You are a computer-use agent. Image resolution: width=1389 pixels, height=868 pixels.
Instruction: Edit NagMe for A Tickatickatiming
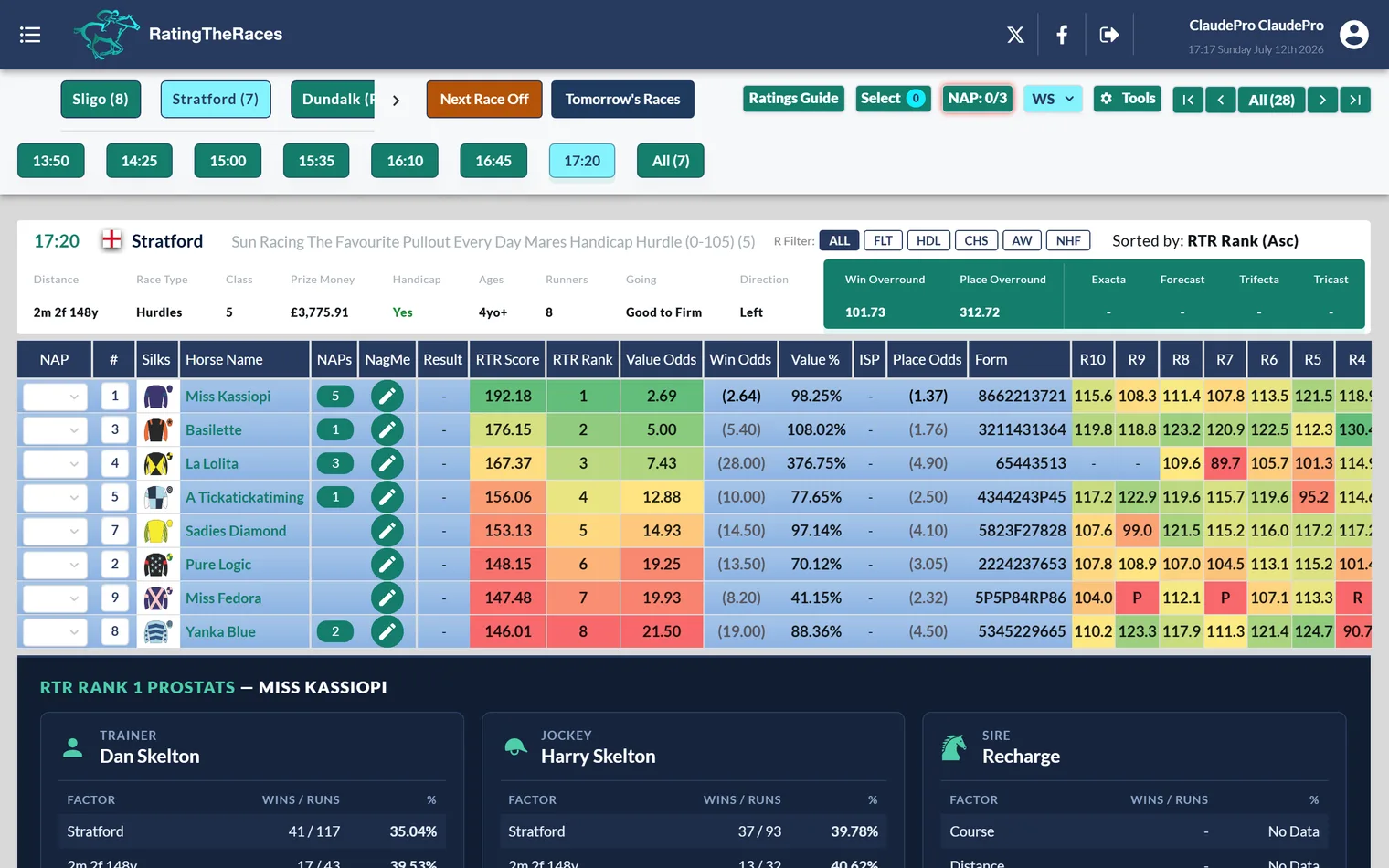pyautogui.click(x=387, y=497)
